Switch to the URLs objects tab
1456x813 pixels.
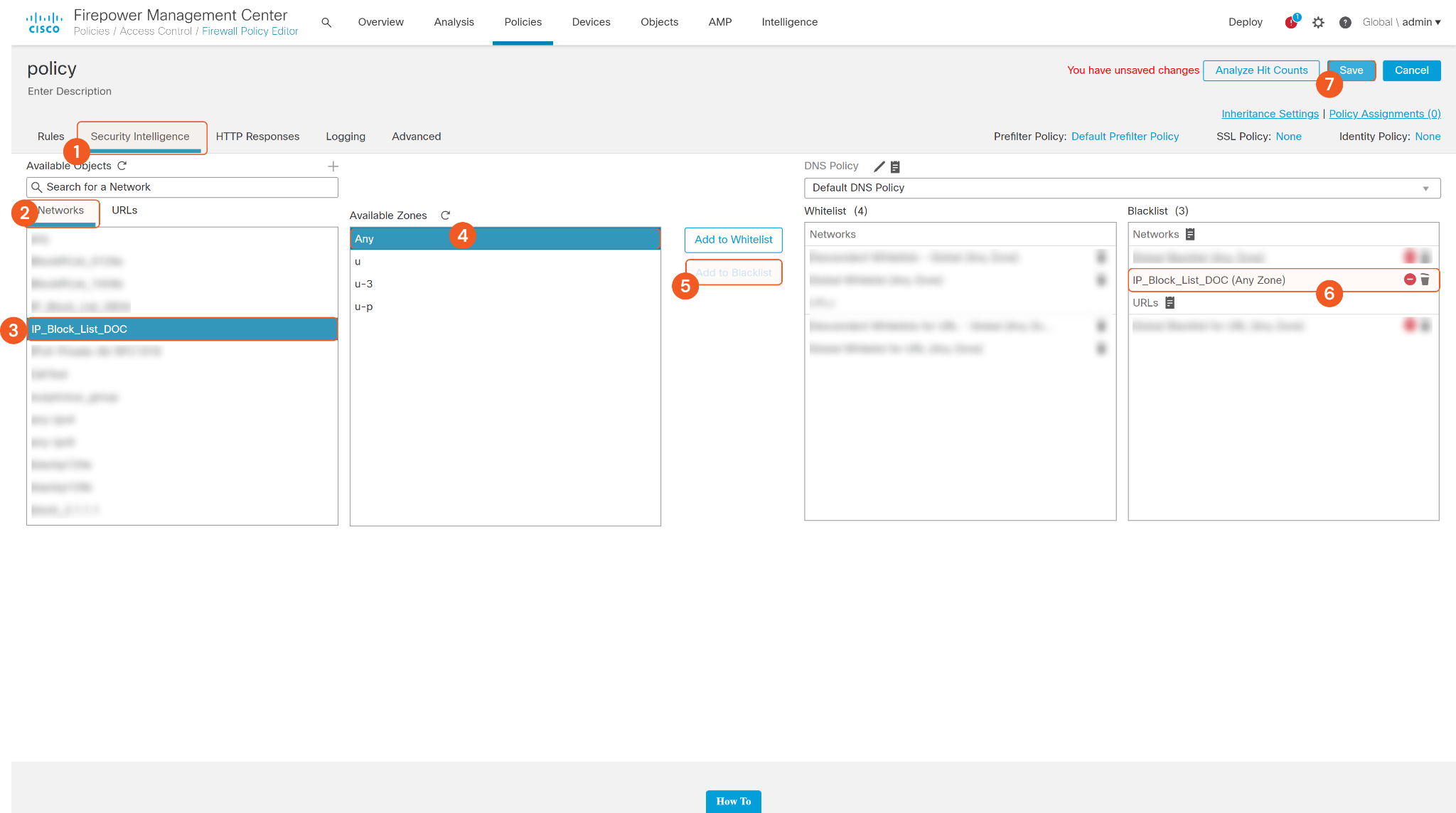coord(124,211)
